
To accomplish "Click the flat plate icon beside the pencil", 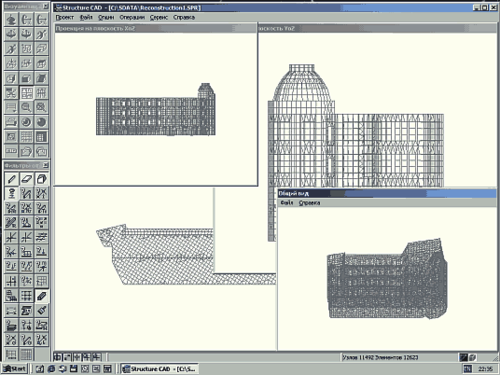I will click(26, 179).
